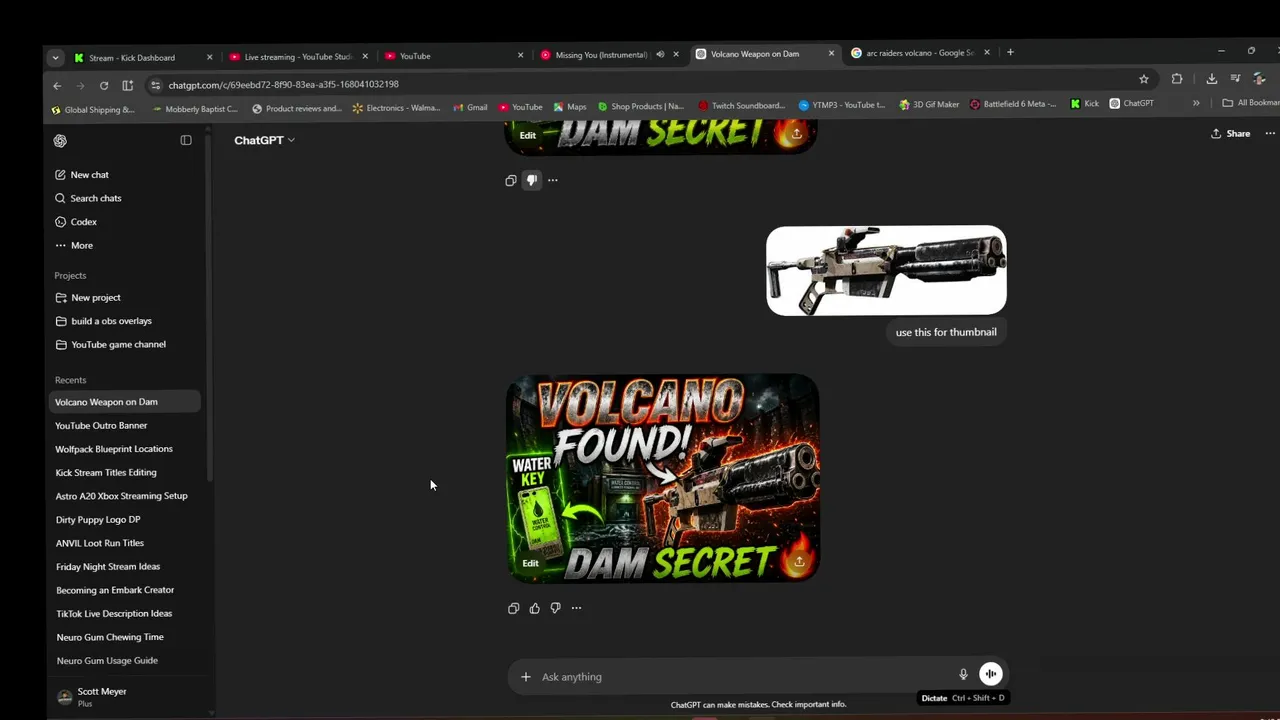Click the address bar URL
The height and width of the screenshot is (720, 1280).
(283, 85)
